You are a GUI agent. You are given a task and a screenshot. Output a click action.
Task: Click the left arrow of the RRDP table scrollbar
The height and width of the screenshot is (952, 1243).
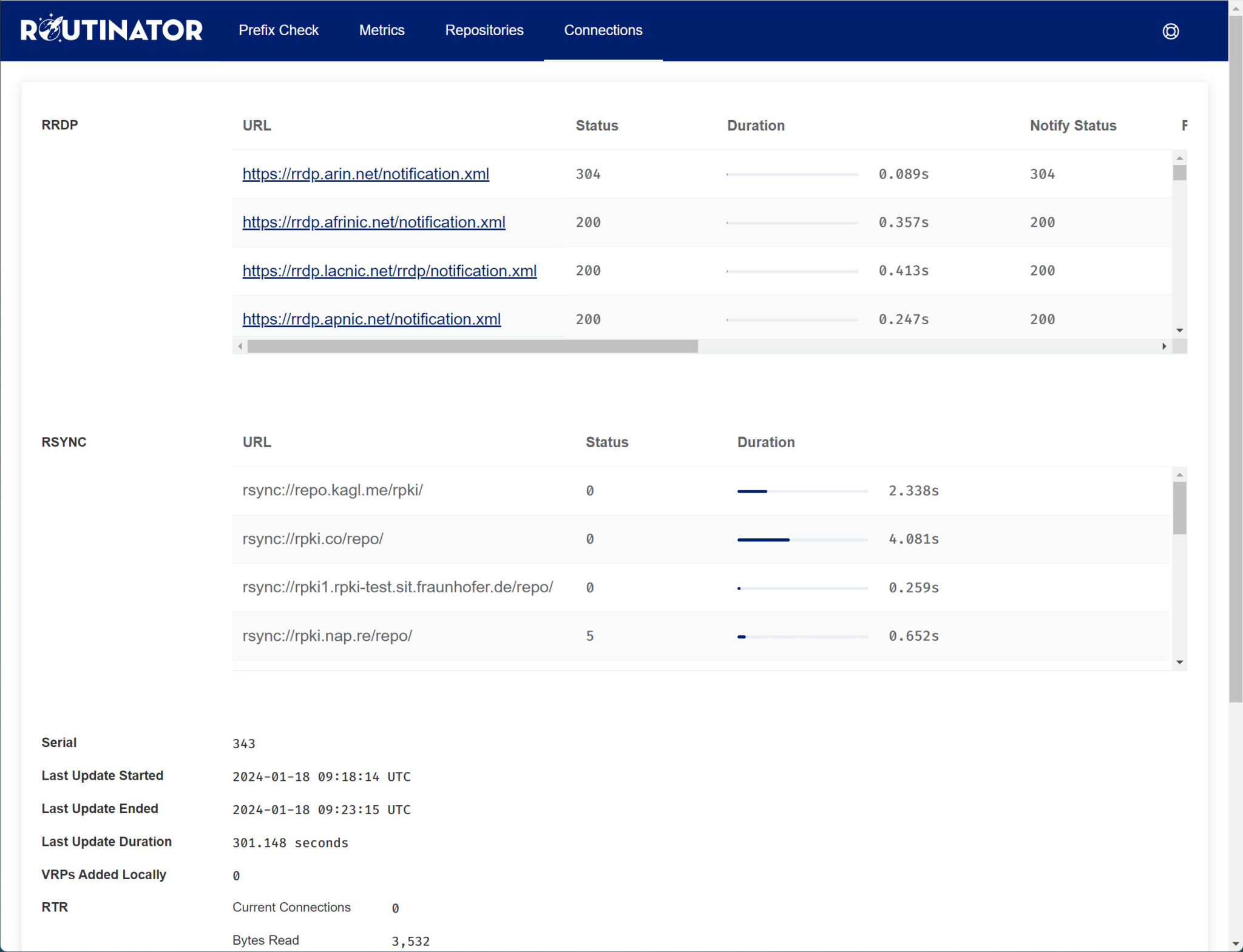[240, 346]
